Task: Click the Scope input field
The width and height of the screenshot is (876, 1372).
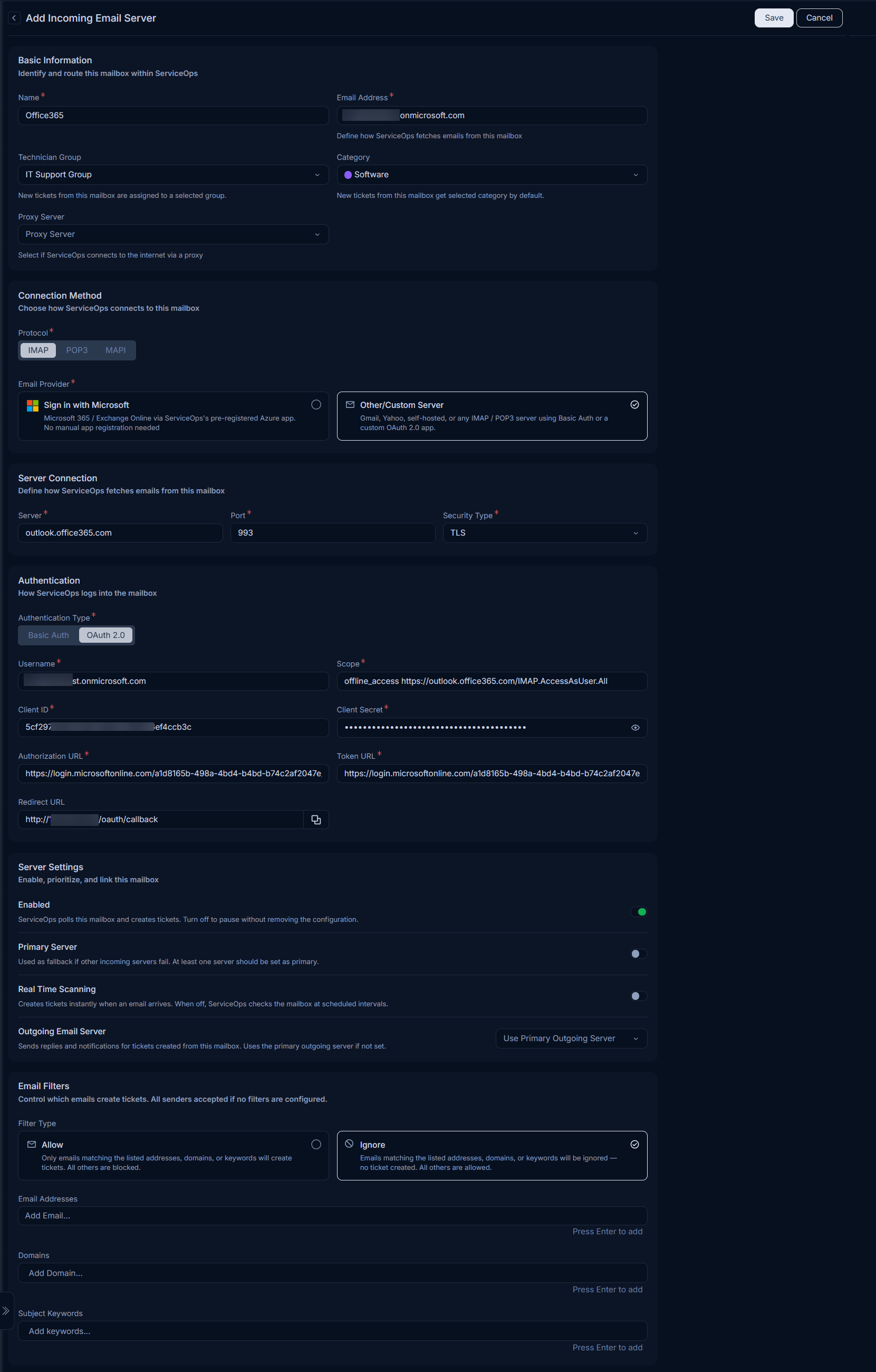Action: pyautogui.click(x=492, y=681)
